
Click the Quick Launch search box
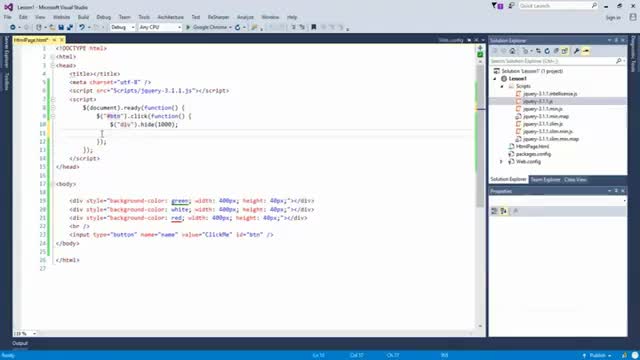click(559, 6)
